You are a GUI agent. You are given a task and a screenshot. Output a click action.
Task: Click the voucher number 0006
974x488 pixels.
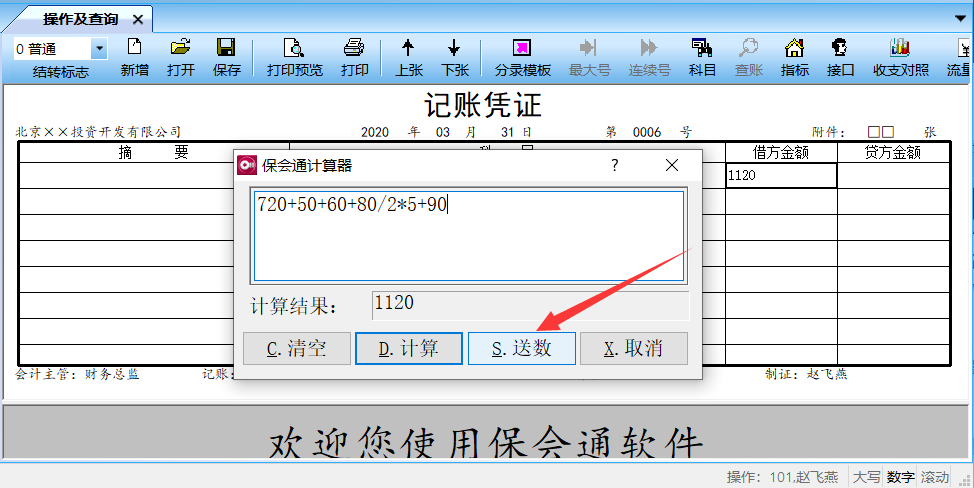[x=647, y=132]
